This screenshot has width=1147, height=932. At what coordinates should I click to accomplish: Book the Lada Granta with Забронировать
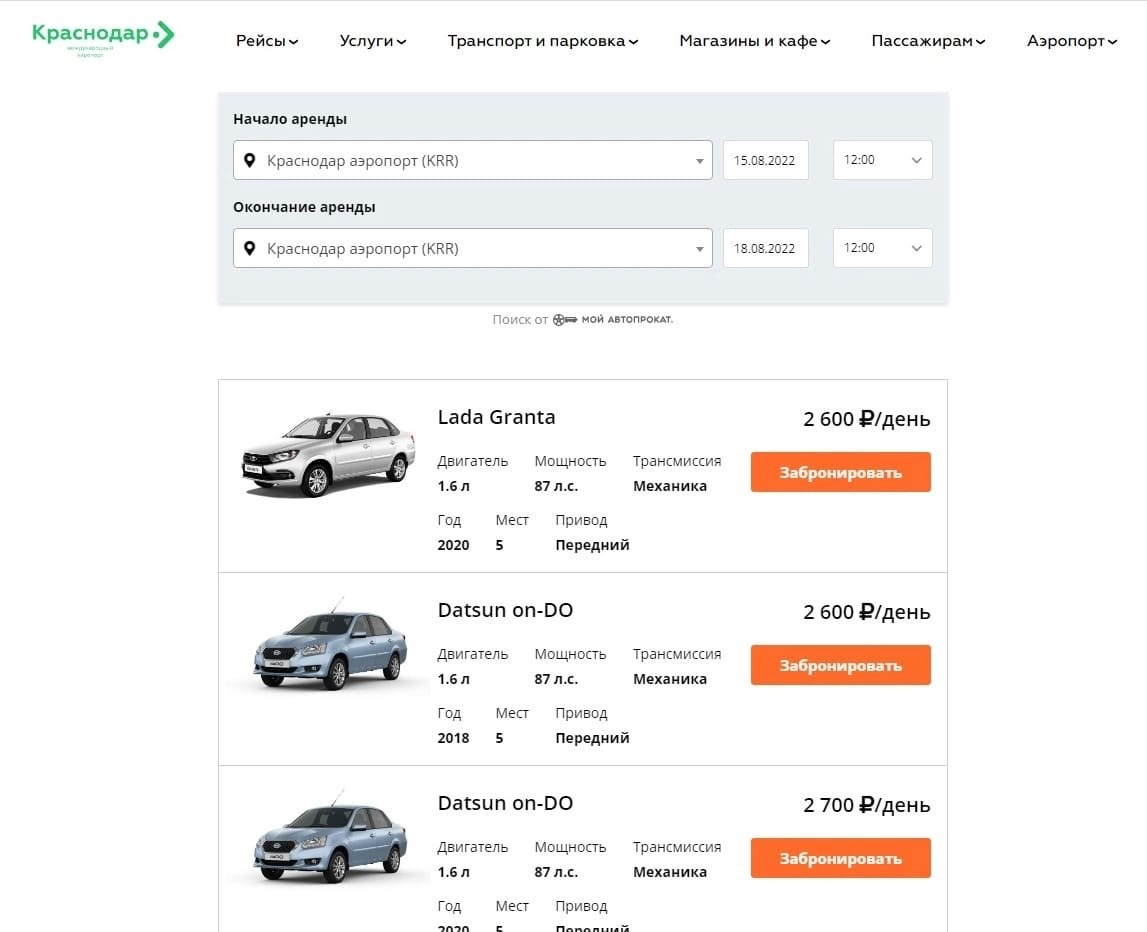click(x=840, y=472)
